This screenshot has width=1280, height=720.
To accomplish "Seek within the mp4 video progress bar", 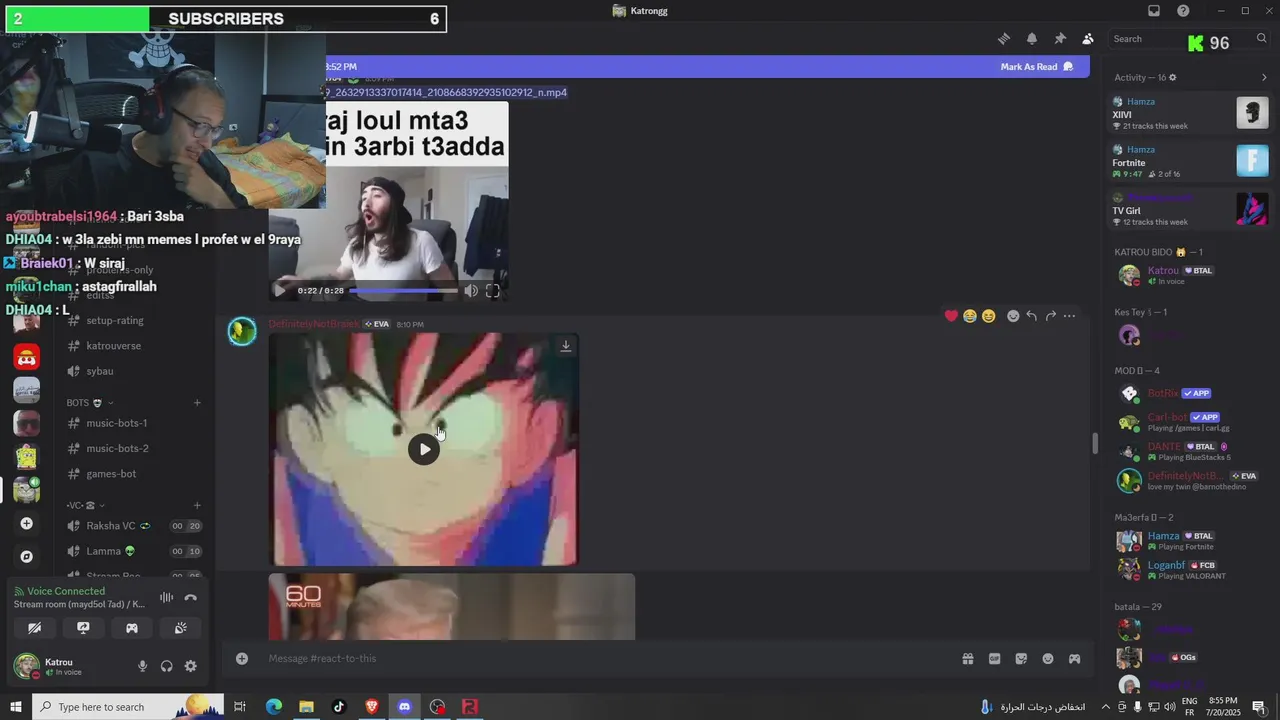I will point(403,291).
